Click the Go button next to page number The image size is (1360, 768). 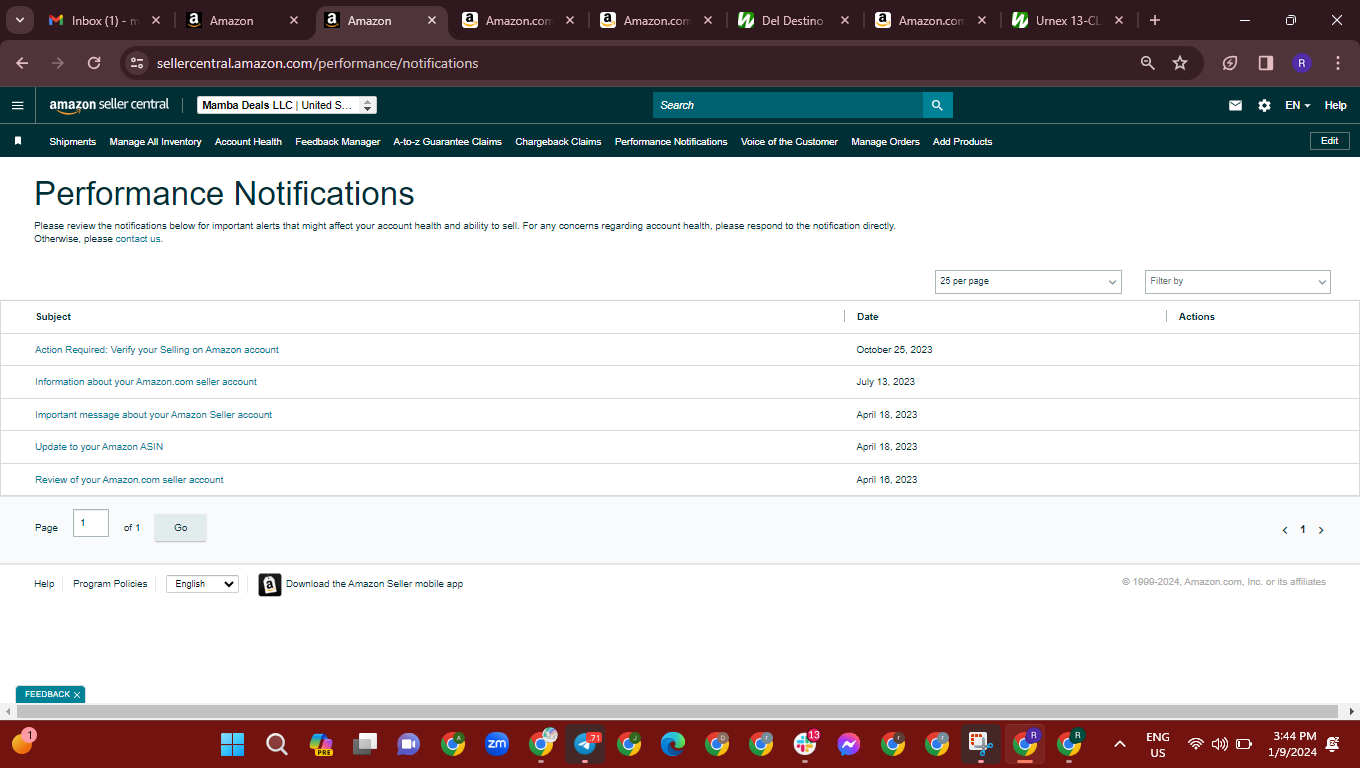coord(180,528)
